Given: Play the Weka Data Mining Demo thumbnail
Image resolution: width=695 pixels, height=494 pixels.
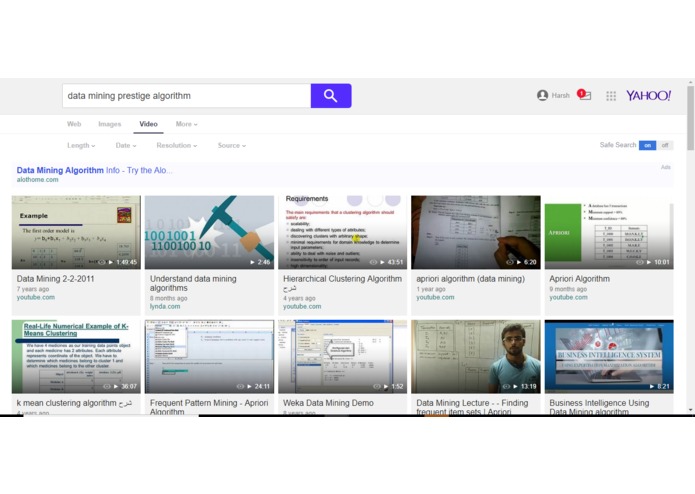Looking at the screenshot, I should pyautogui.click(x=342, y=356).
